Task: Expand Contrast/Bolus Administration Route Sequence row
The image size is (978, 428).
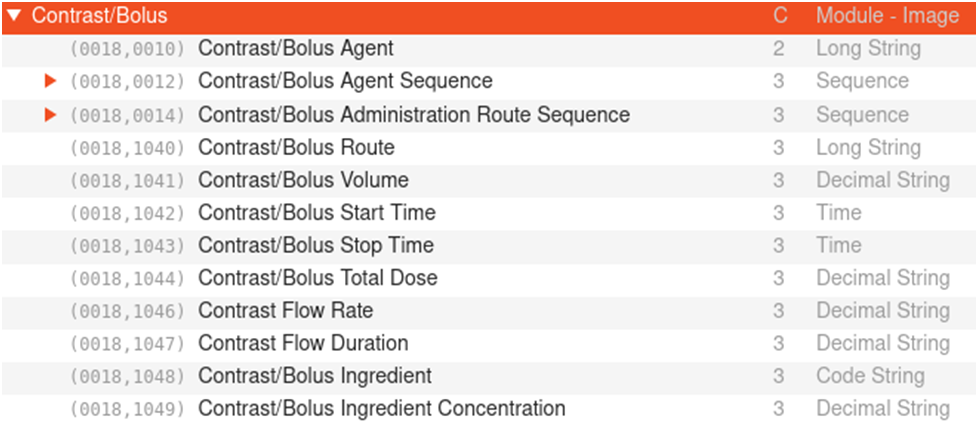Action: pos(51,115)
